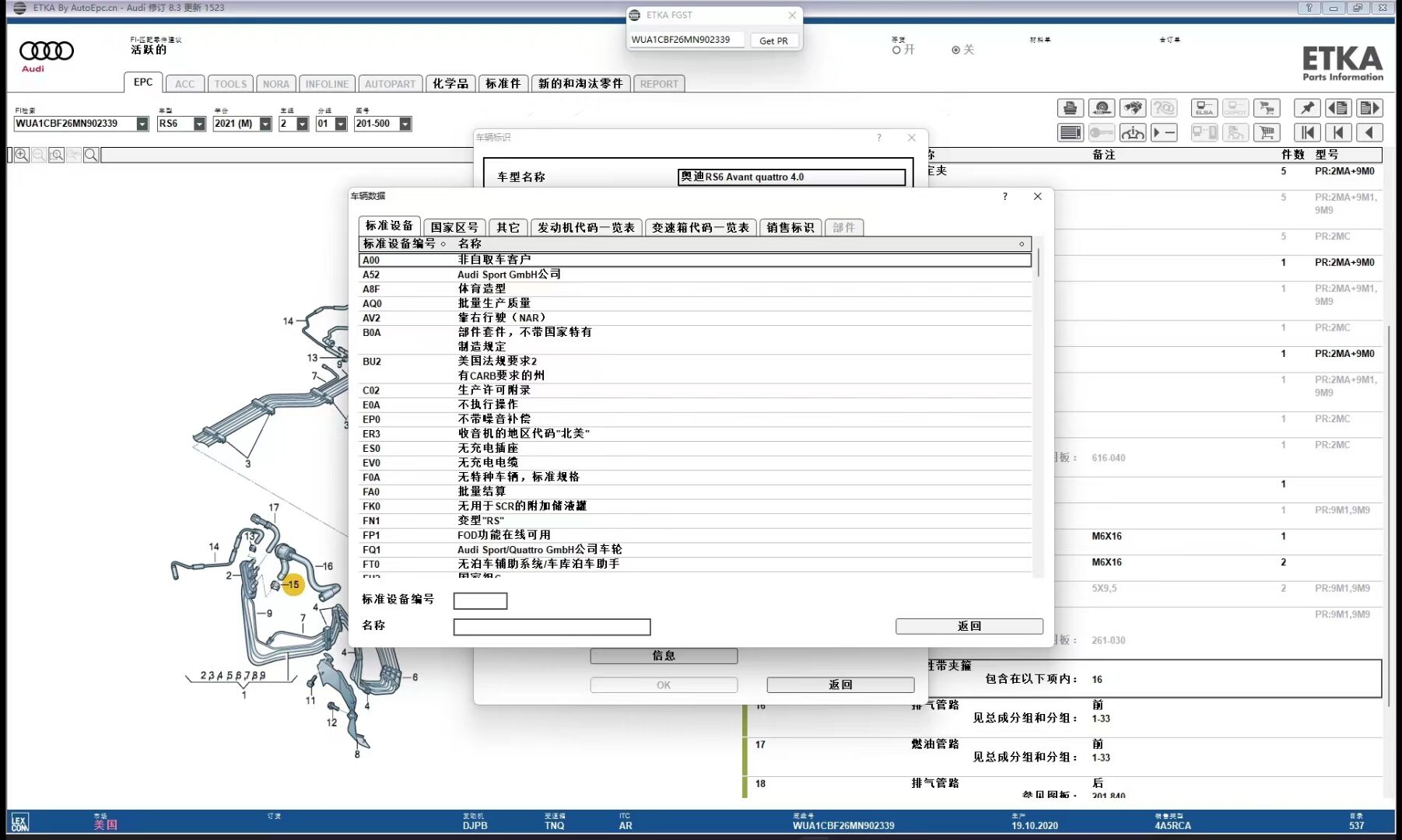1402x840 pixels.
Task: Switch to the 其它 tab
Action: pos(508,227)
